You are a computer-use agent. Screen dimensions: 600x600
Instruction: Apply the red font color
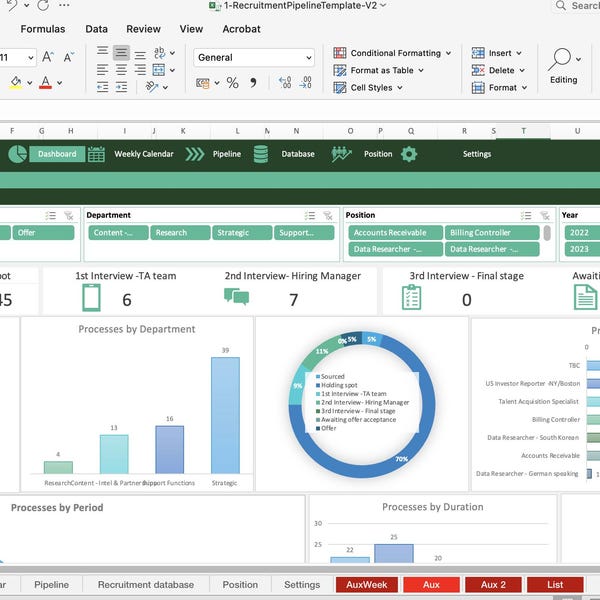[46, 82]
